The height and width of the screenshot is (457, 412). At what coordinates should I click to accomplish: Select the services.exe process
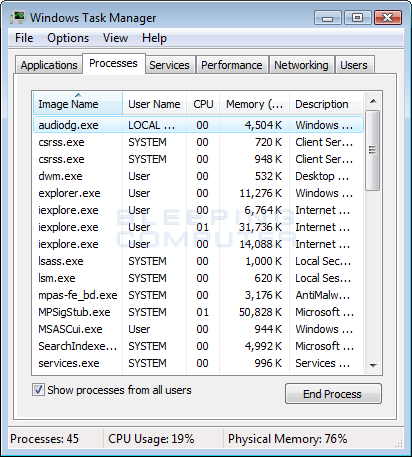(198, 363)
